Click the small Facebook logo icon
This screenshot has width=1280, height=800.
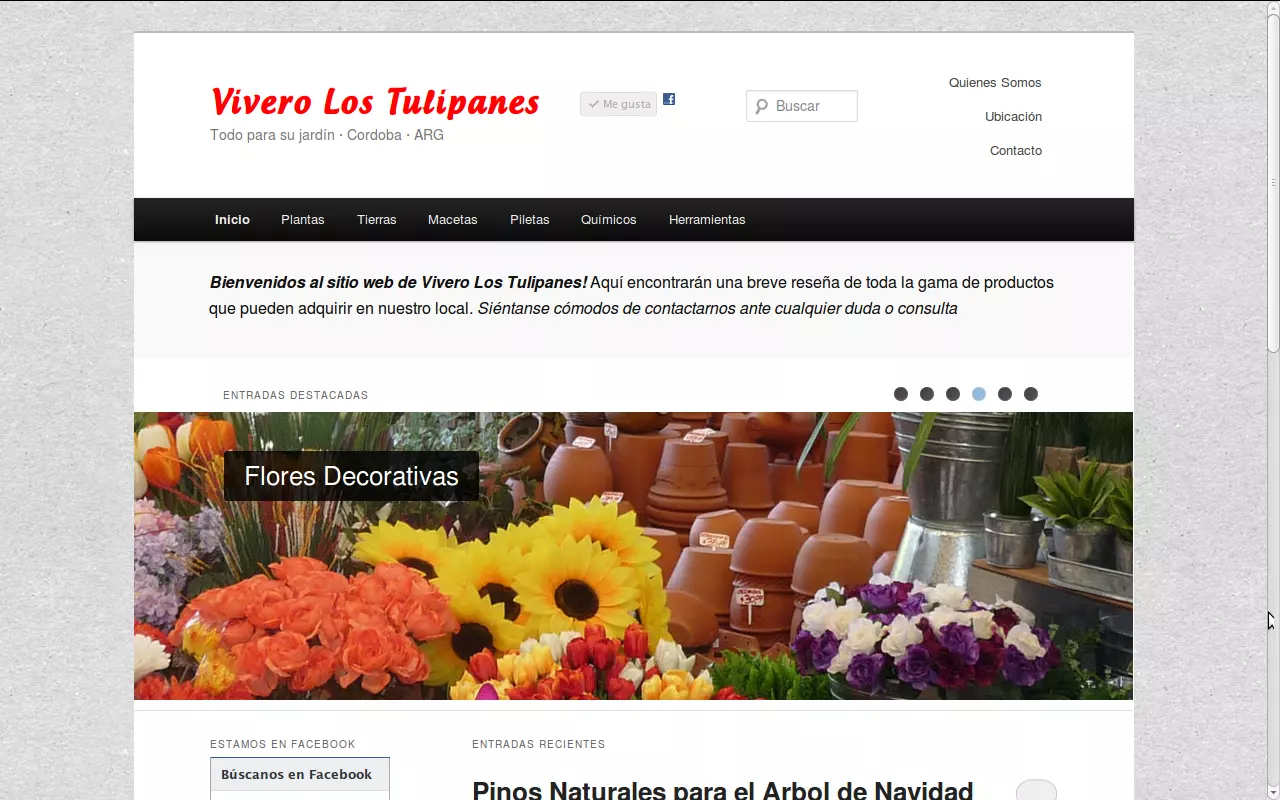(x=669, y=99)
